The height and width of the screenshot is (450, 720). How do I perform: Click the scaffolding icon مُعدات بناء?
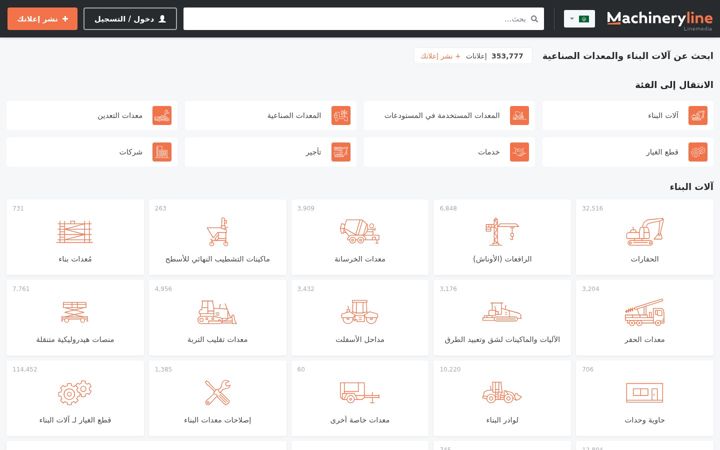tap(75, 231)
